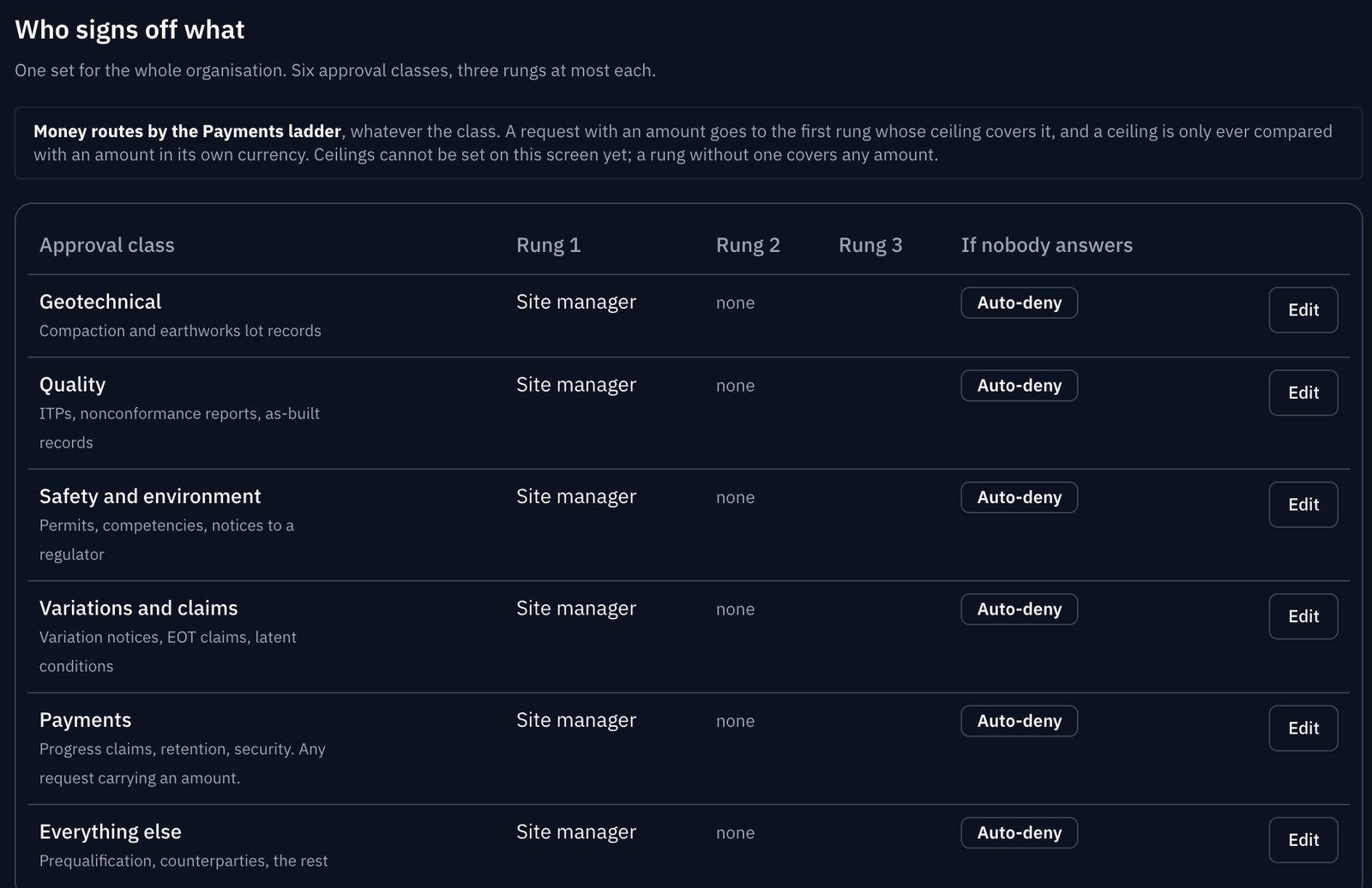Select the Everything else title

point(111,831)
